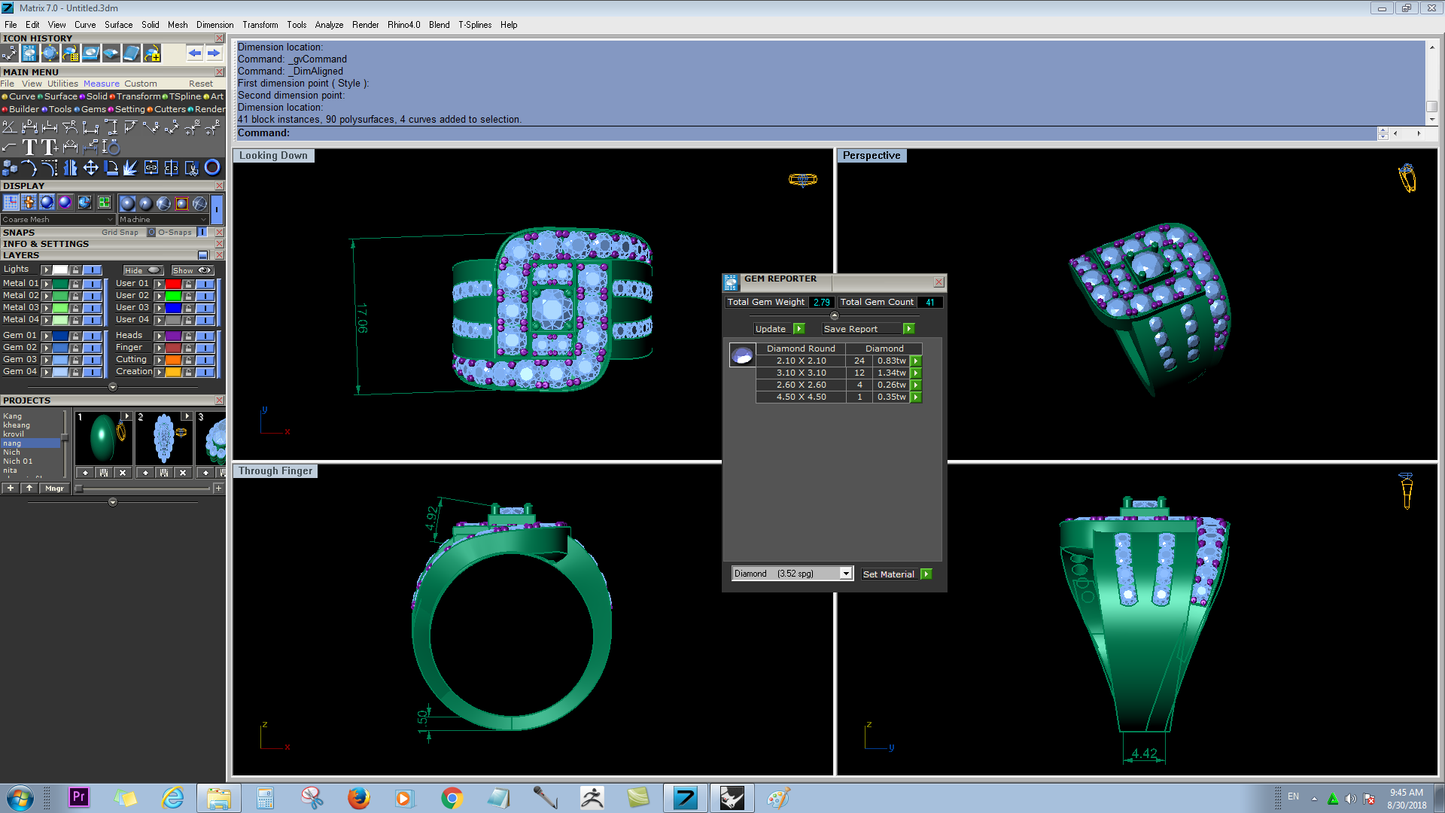Toggle Metal 01 layer visibility switch
Screen dimensions: 1445x813
92,283
